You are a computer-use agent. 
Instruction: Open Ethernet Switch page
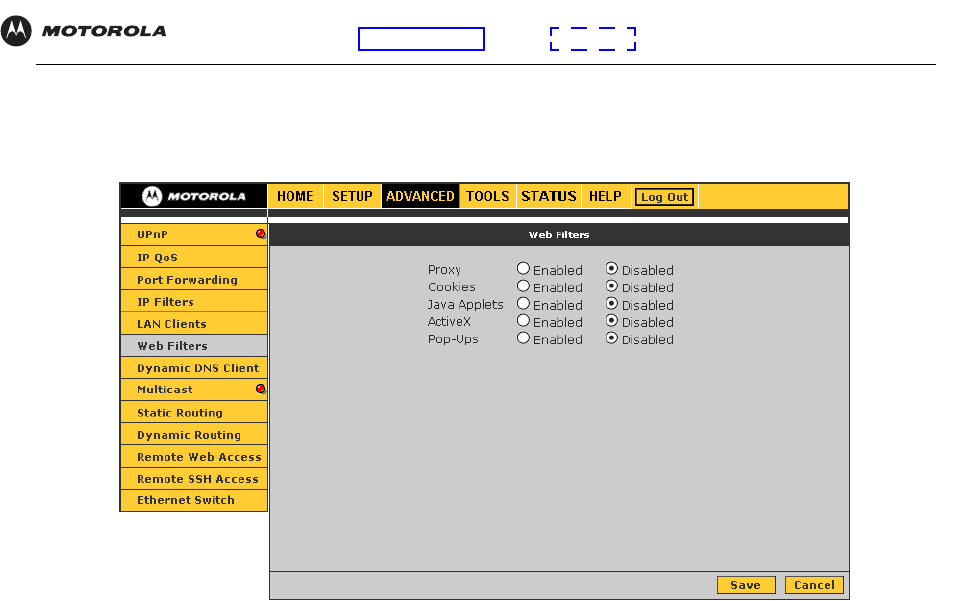pos(194,500)
